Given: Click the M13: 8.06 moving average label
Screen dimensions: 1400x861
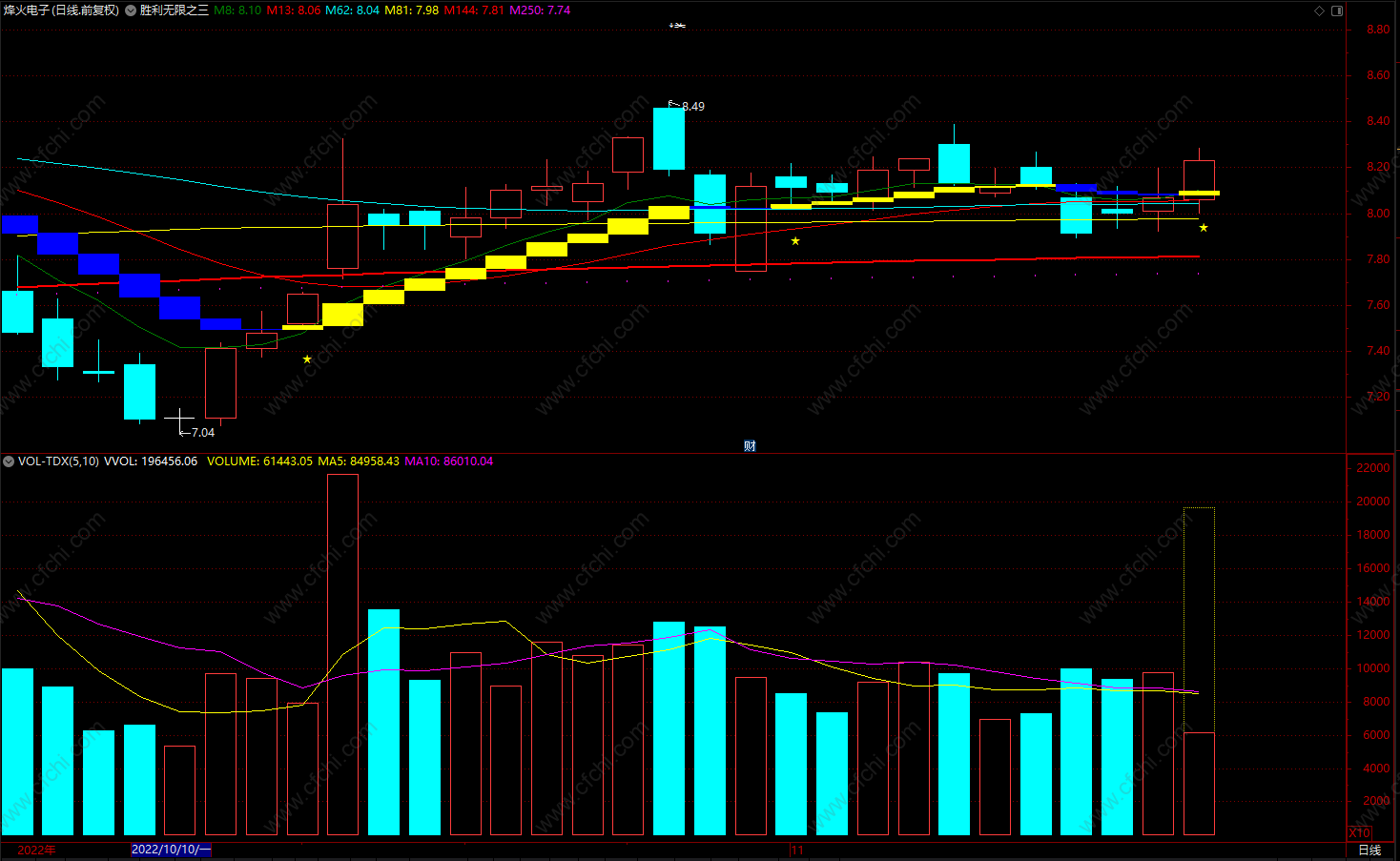Looking at the screenshot, I should (294, 10).
